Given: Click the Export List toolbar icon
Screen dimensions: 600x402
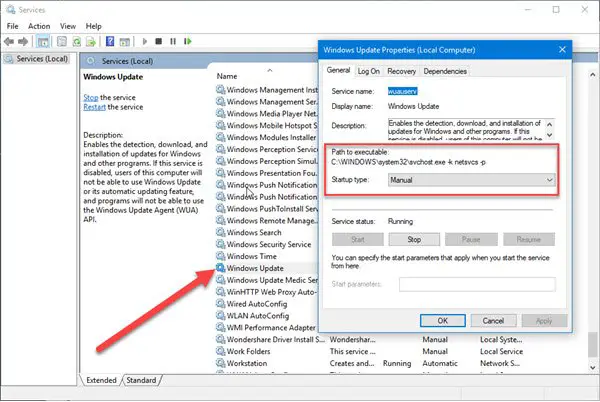Looking at the screenshot, I should pos(91,41).
